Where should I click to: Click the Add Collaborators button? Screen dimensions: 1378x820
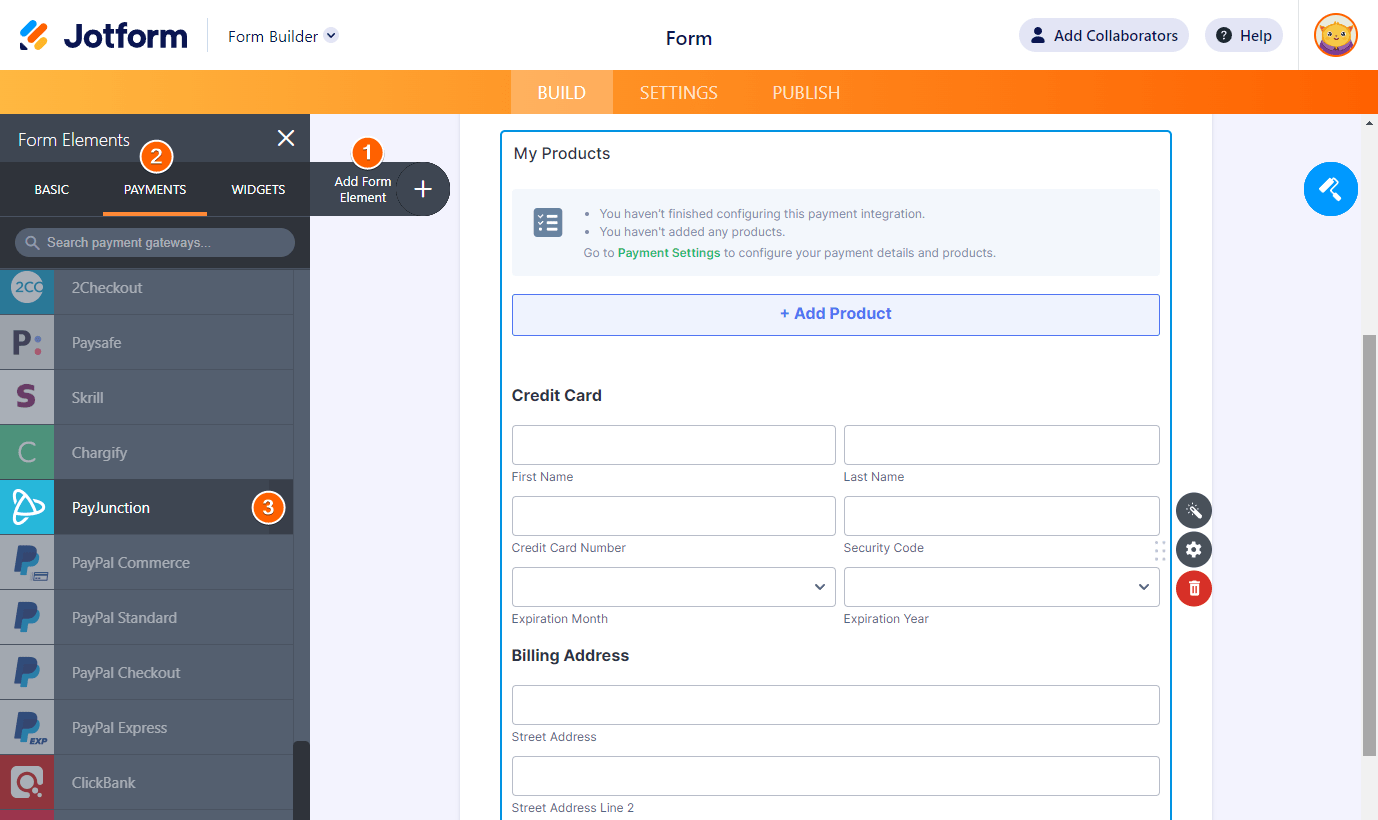(x=1104, y=36)
